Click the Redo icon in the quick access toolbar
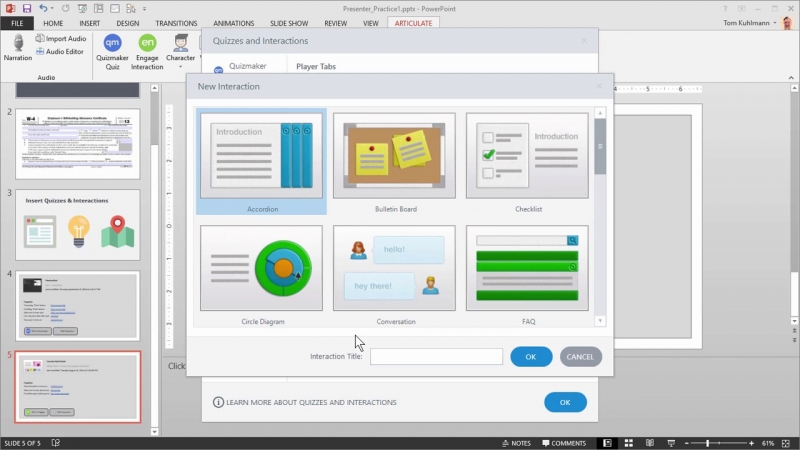 65,8
